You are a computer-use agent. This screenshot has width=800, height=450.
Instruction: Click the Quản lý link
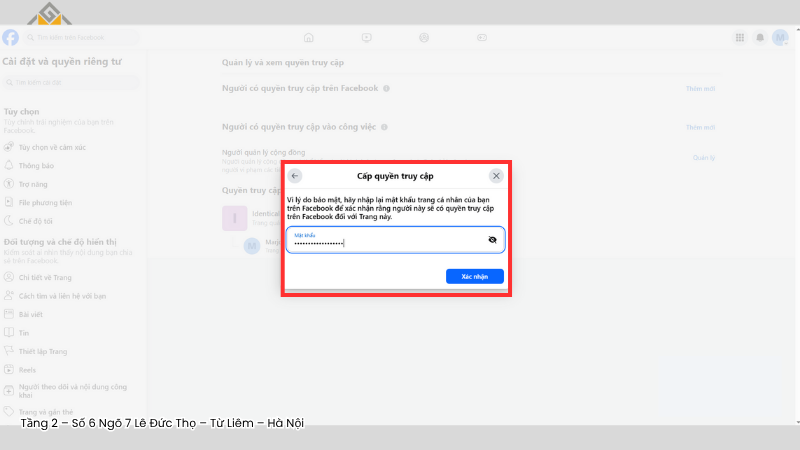click(x=704, y=157)
